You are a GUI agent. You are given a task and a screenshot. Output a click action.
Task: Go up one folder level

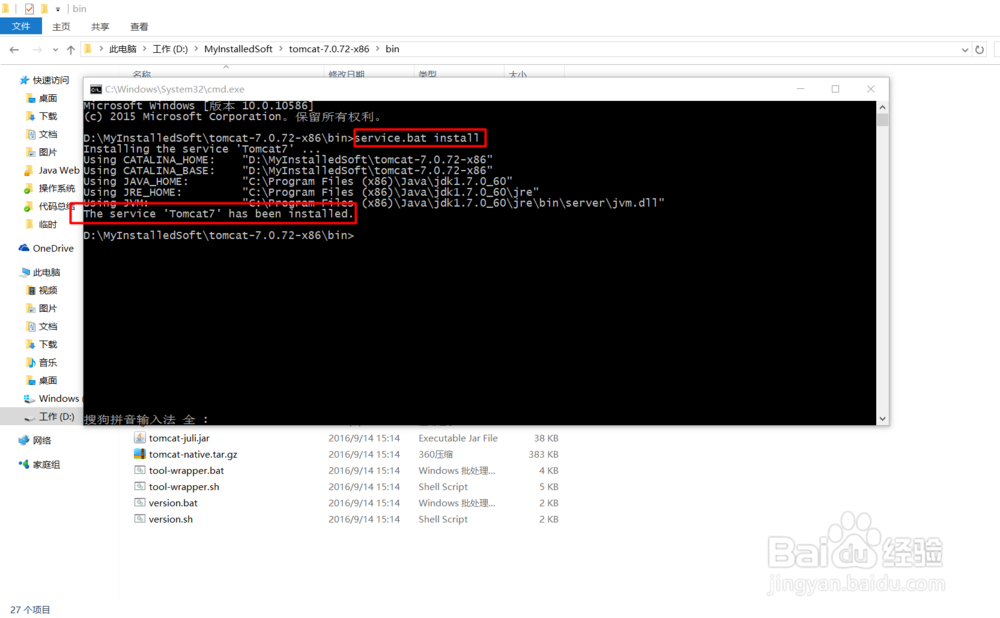click(x=70, y=49)
